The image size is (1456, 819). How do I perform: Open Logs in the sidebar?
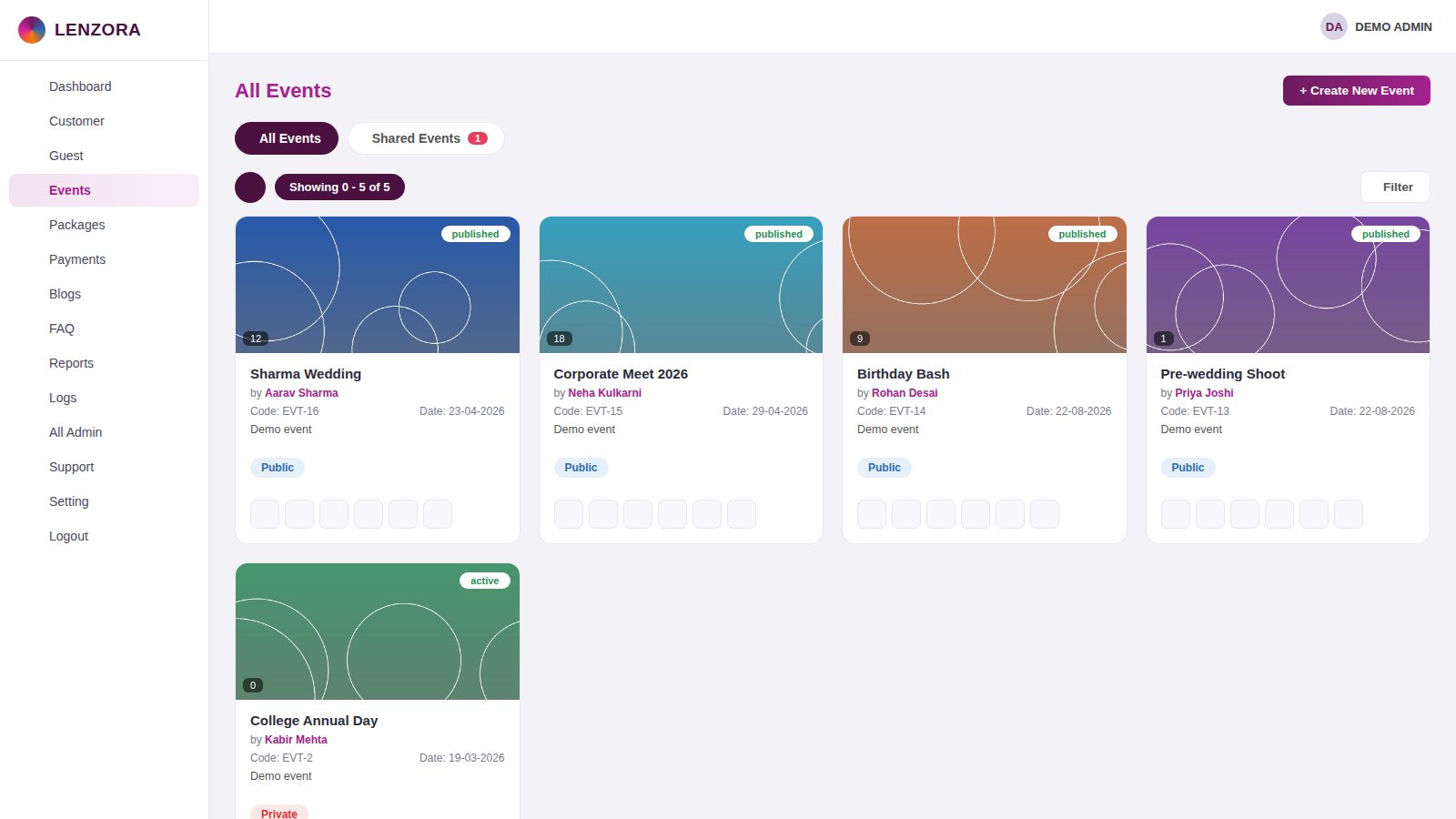[x=104, y=398]
